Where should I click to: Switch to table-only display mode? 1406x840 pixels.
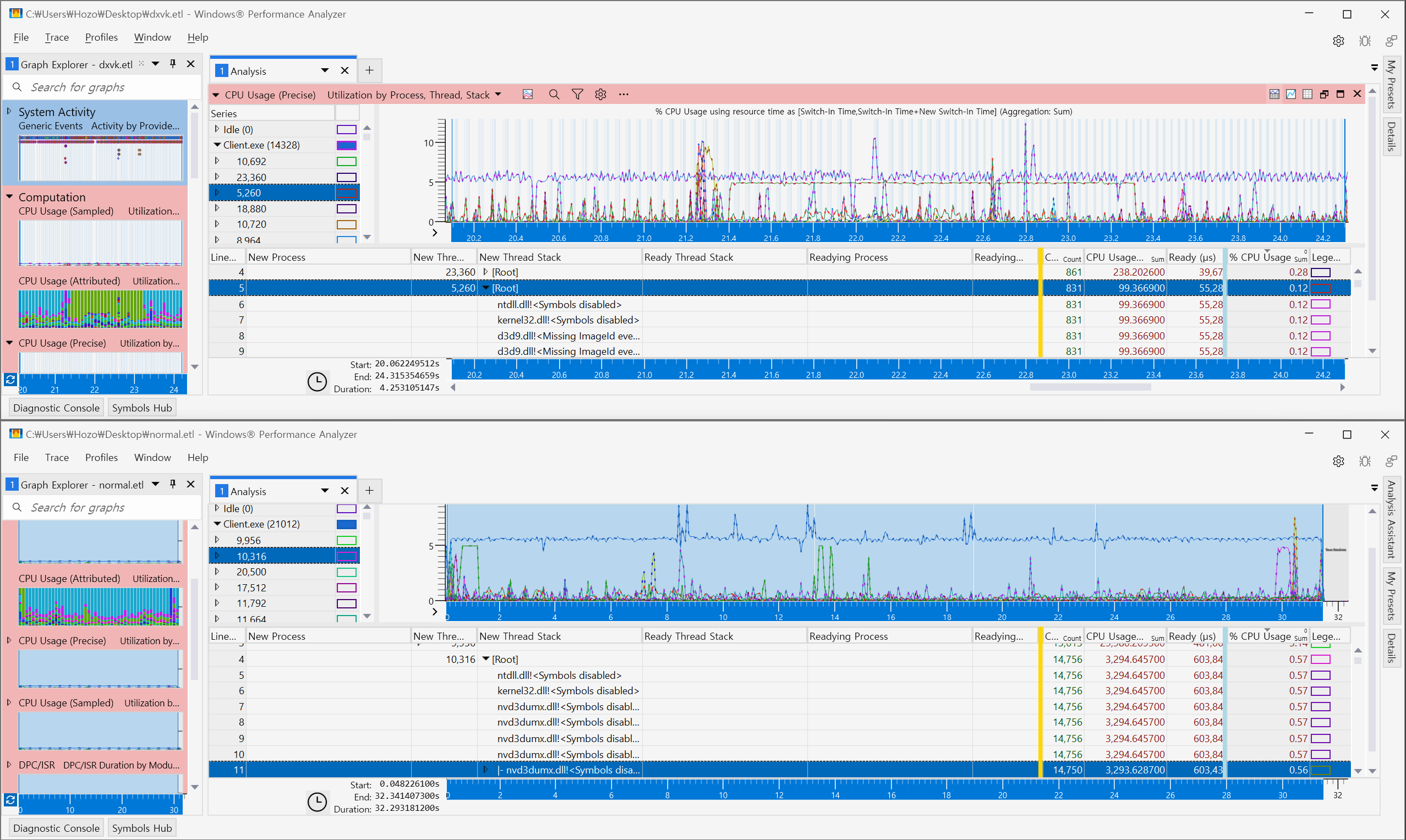(1307, 95)
